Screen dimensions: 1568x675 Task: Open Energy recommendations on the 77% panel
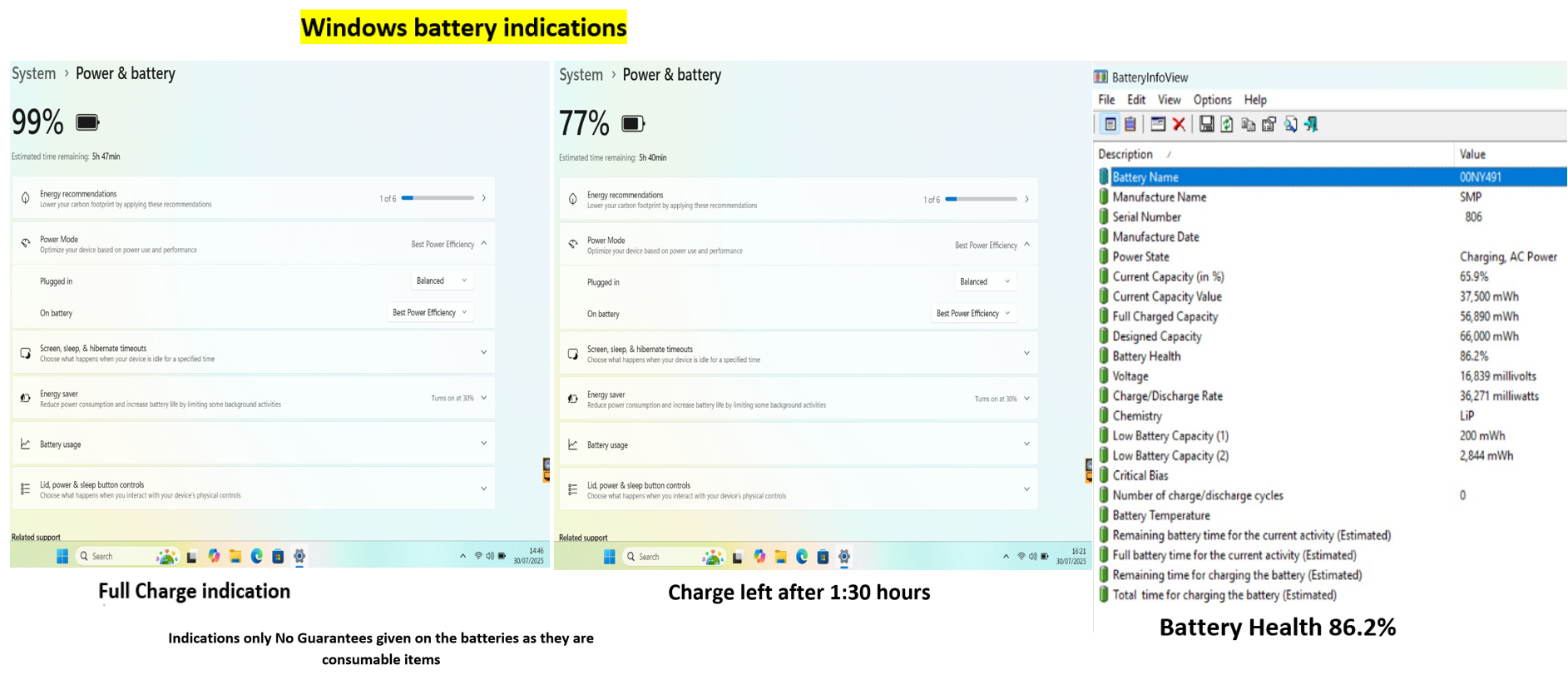[799, 200]
